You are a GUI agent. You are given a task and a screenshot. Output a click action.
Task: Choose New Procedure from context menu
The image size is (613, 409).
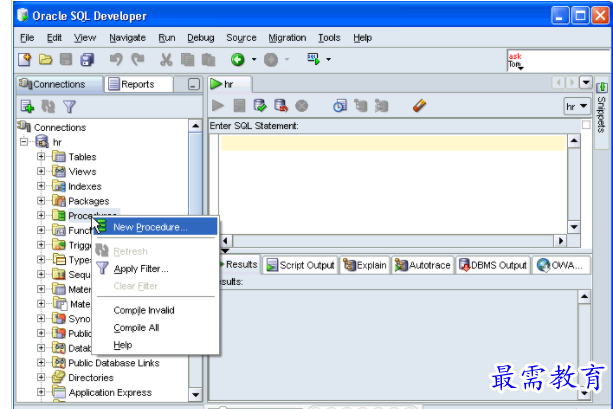(x=156, y=227)
